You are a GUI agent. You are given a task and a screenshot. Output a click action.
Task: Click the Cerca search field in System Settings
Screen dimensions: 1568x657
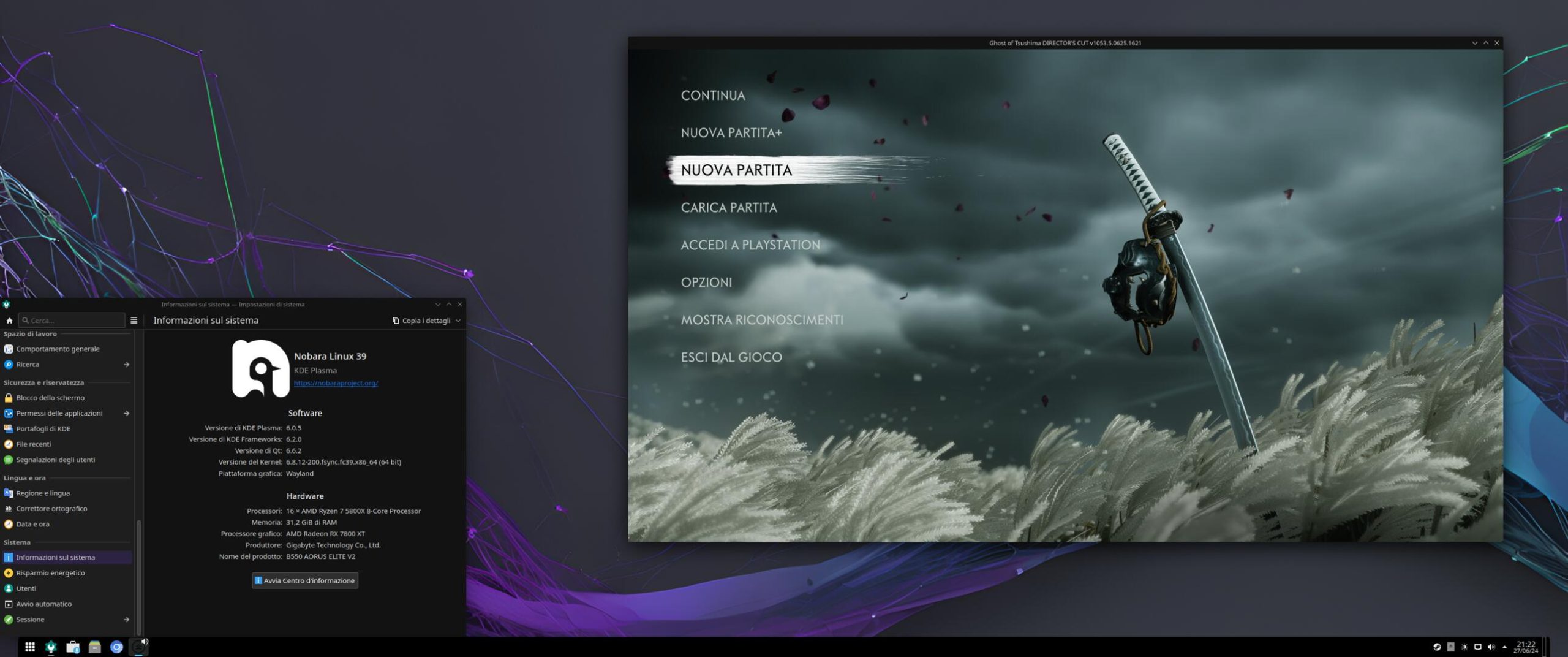tap(72, 321)
